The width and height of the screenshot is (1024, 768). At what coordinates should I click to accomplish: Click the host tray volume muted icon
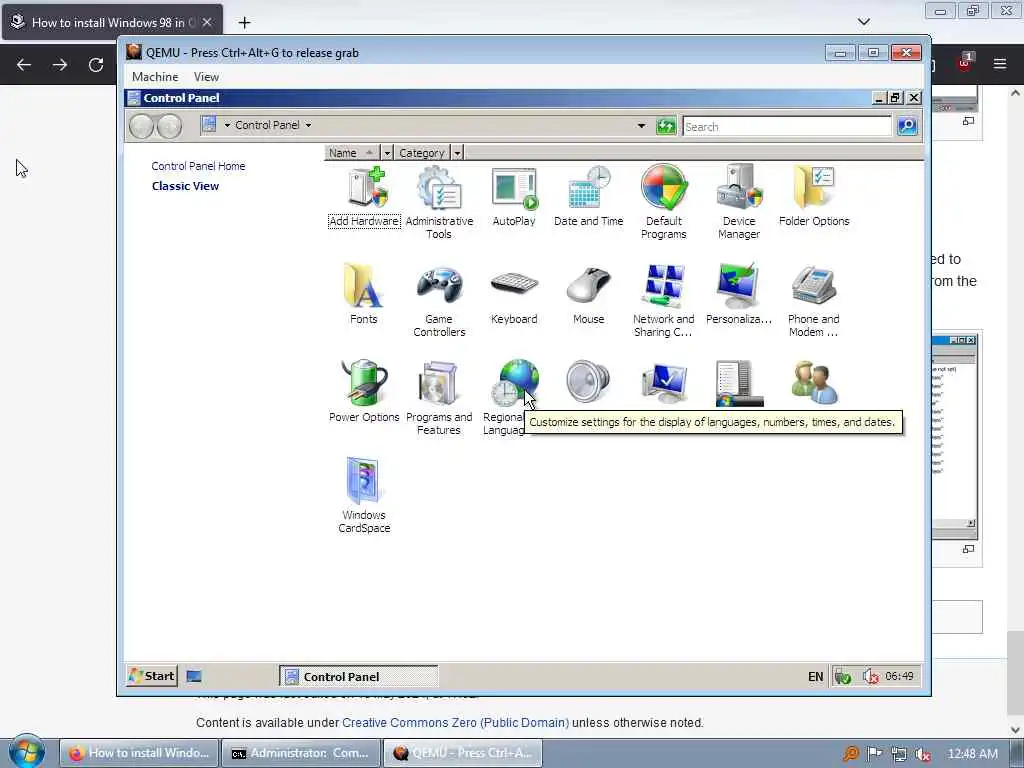click(922, 754)
